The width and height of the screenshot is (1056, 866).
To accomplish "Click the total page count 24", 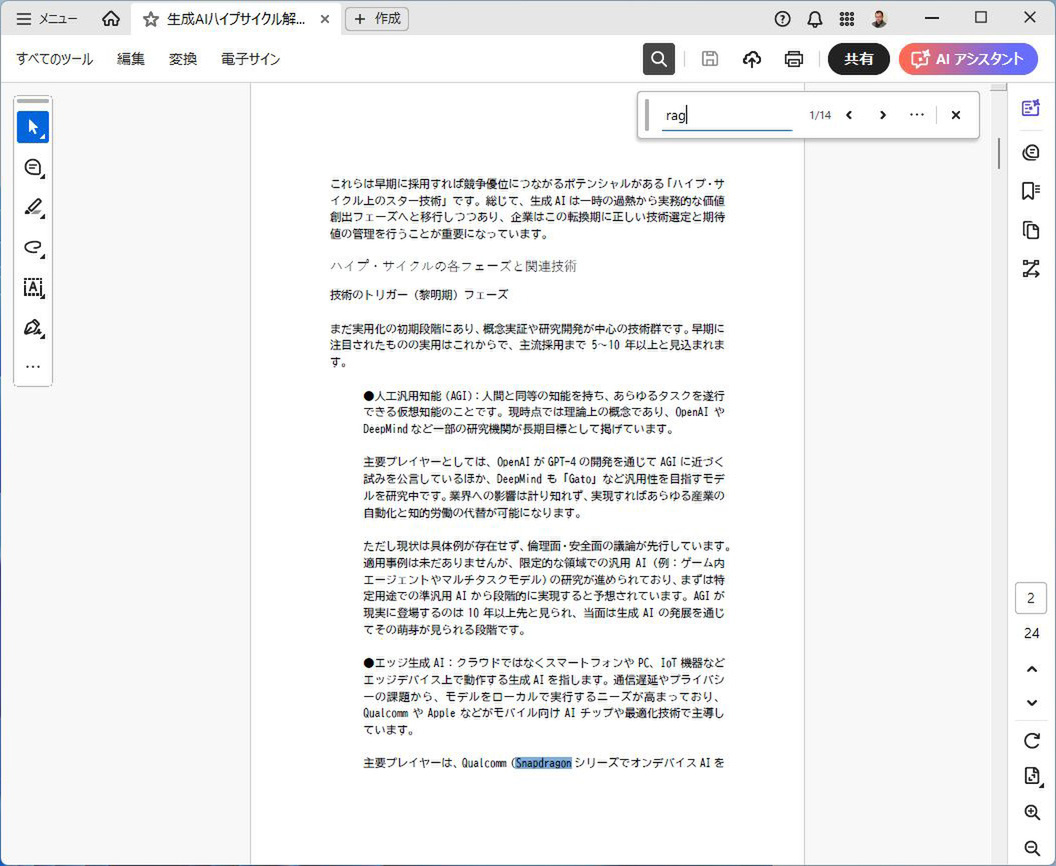I will click(1031, 633).
